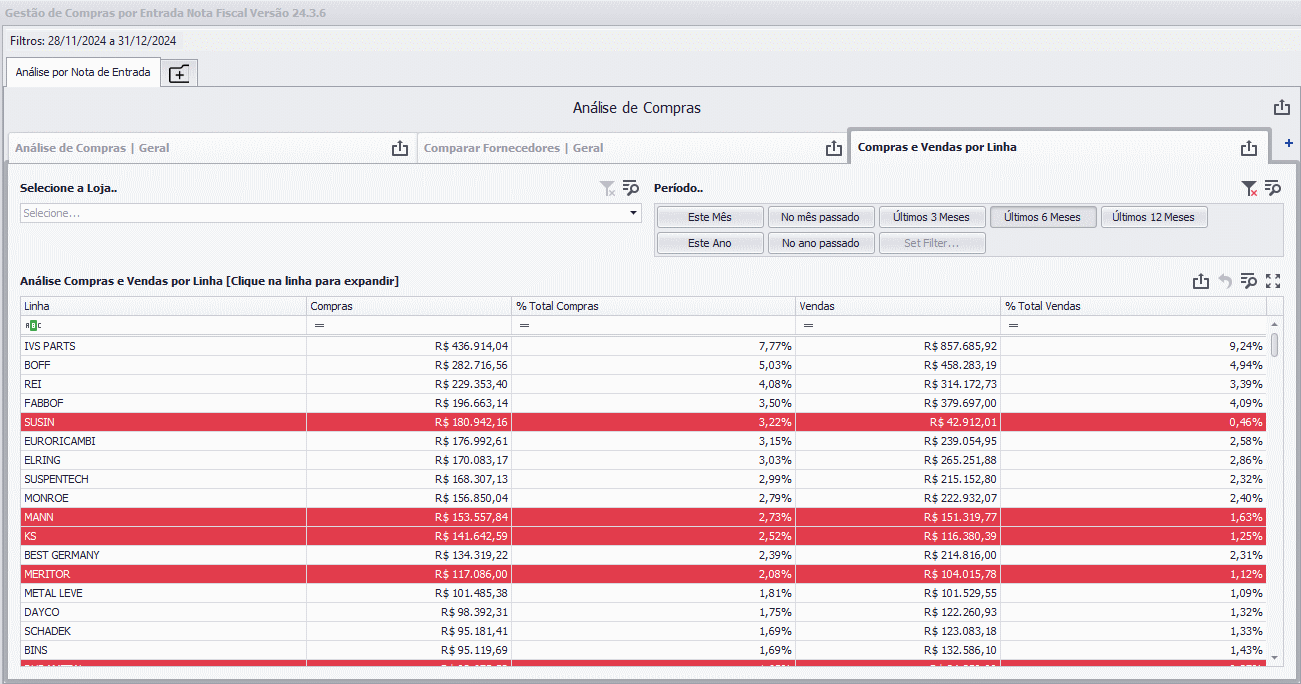Image resolution: width=1301 pixels, height=684 pixels.
Task: Sort by the Vendas column header
Action: [x=898, y=306]
